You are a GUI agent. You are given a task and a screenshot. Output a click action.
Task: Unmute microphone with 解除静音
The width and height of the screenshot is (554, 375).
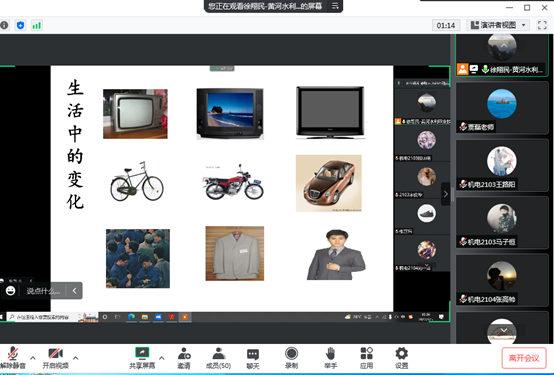click(x=13, y=358)
